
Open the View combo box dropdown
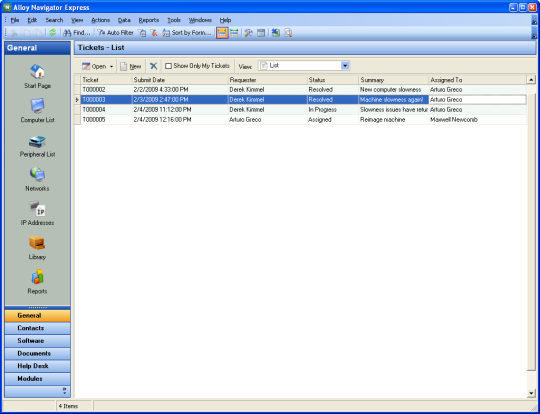pyautogui.click(x=345, y=65)
